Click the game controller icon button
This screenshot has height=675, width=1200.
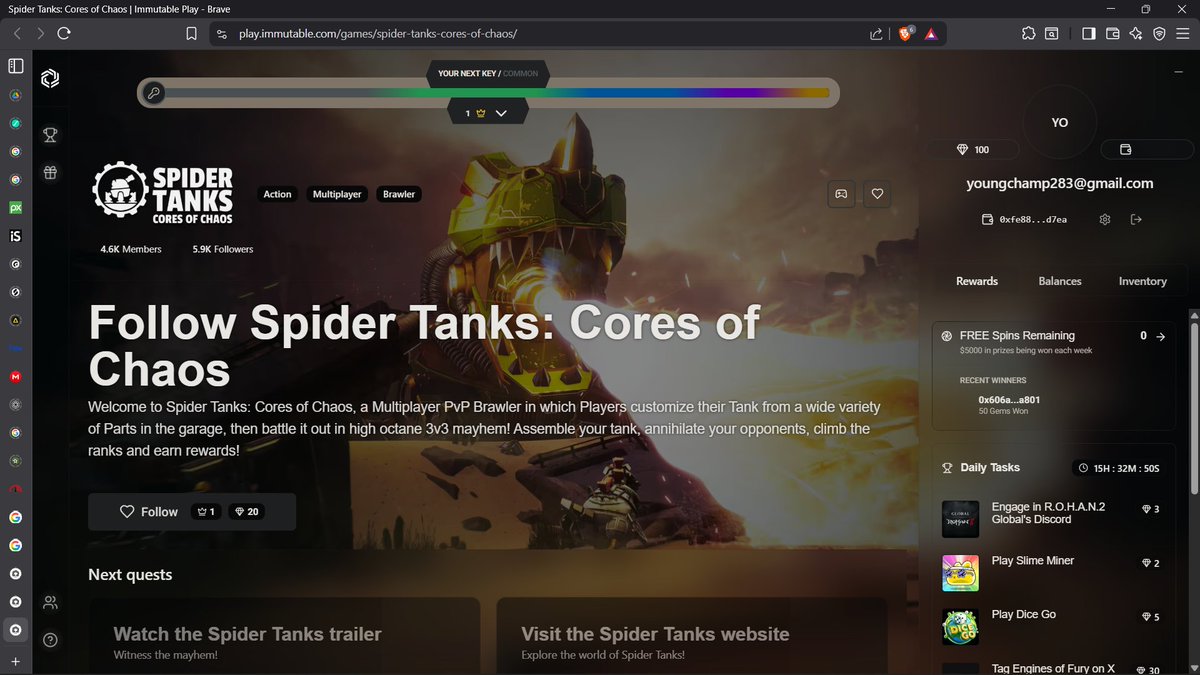click(841, 194)
